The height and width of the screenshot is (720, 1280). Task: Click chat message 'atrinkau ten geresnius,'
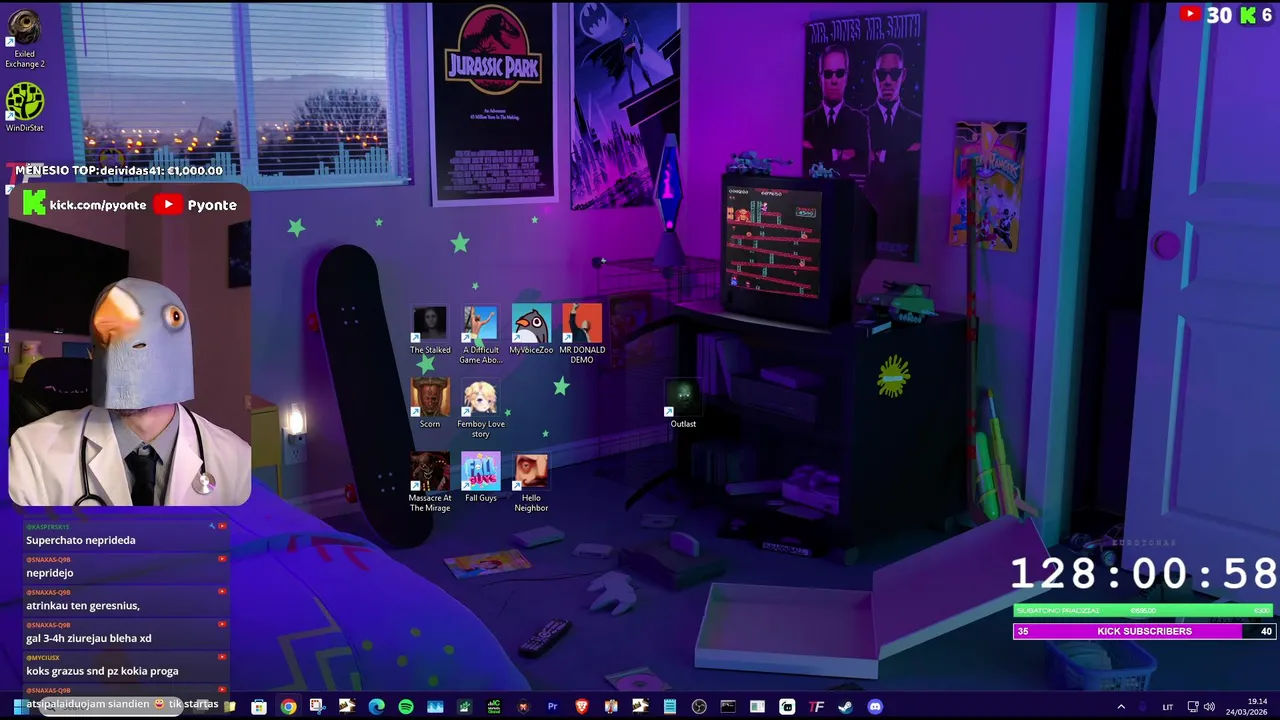(83, 605)
